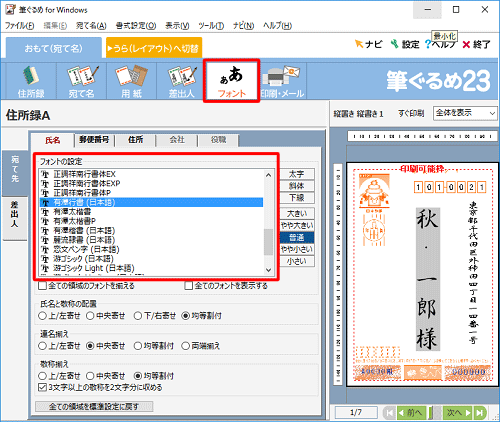500x422 pixels.
Task: Set font size to 普通
Action: coord(297,237)
